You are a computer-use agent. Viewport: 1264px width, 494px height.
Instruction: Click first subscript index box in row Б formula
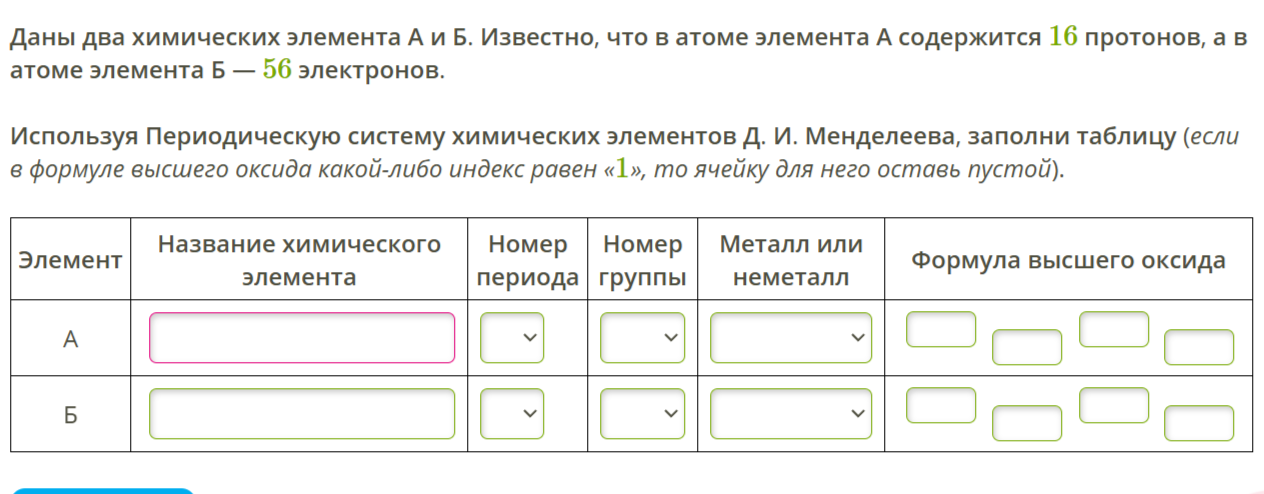[1027, 424]
